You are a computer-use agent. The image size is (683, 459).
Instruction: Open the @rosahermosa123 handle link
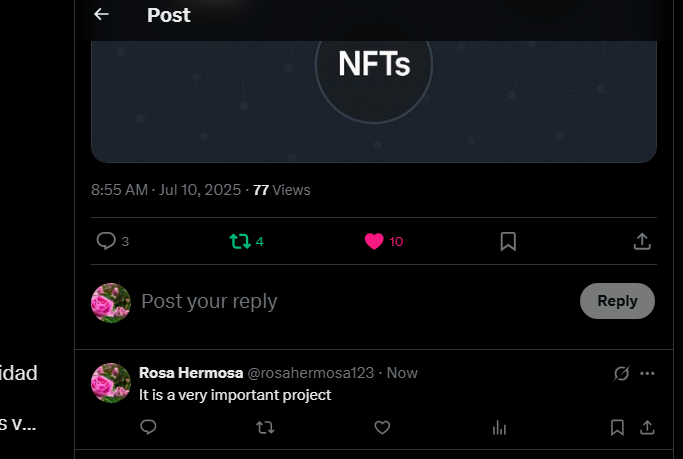click(x=311, y=373)
